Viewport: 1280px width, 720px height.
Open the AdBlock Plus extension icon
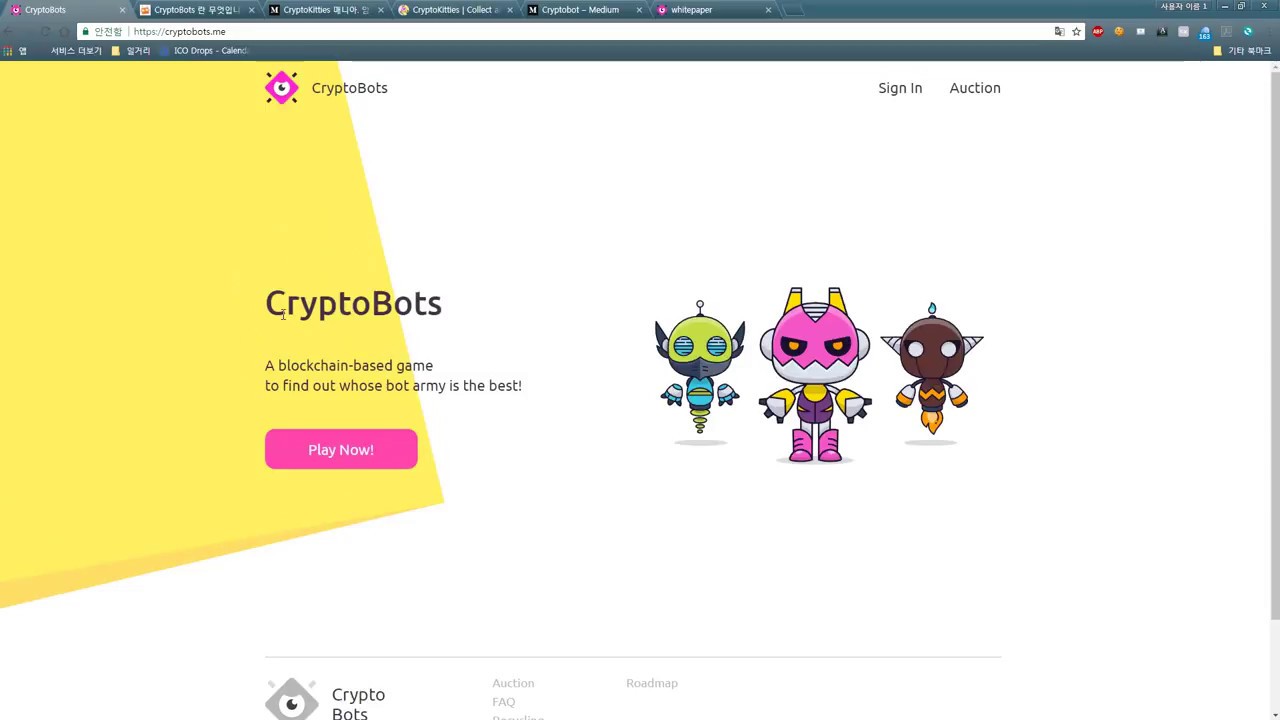1098,32
